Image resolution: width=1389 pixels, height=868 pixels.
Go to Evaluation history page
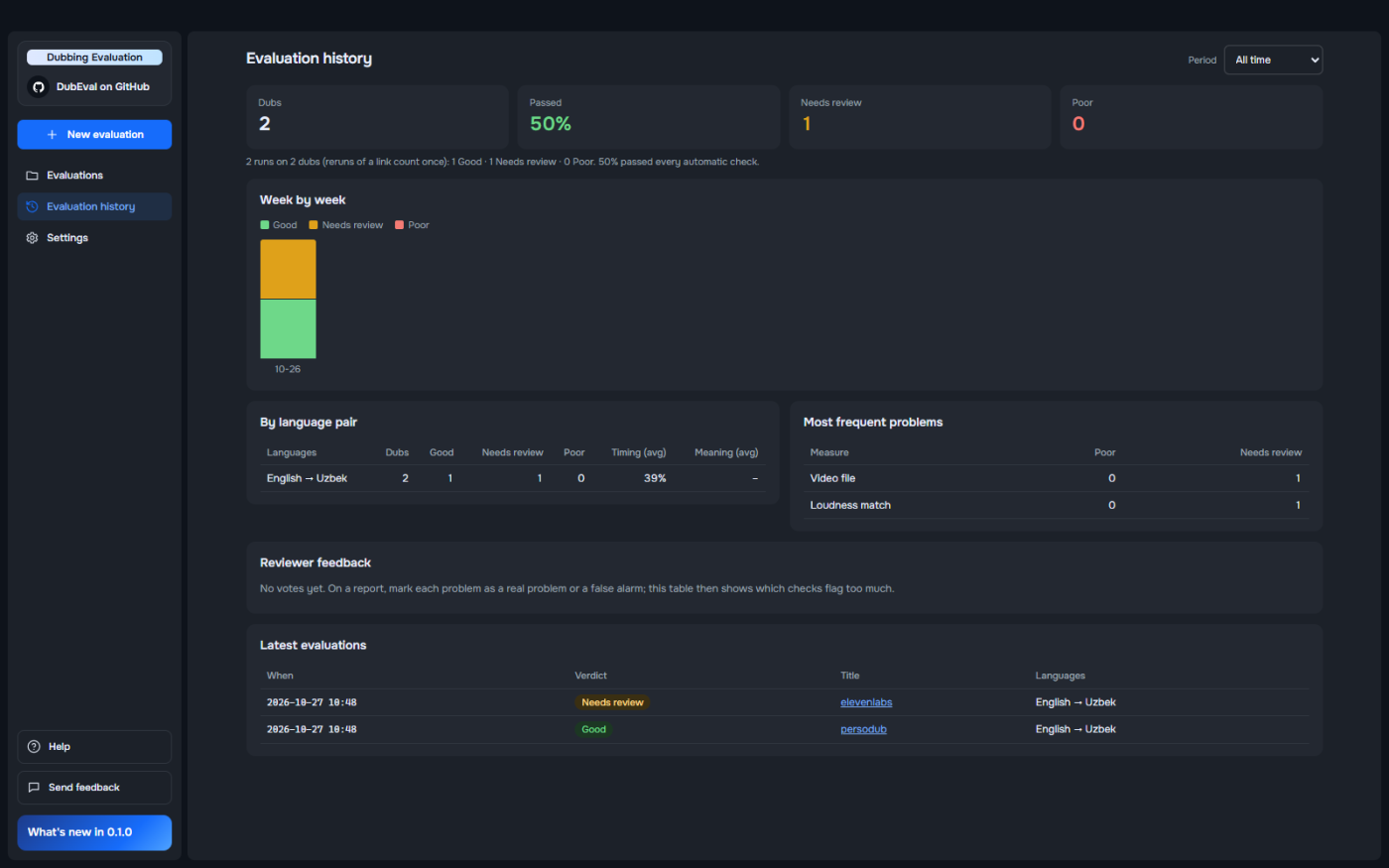[94, 206]
